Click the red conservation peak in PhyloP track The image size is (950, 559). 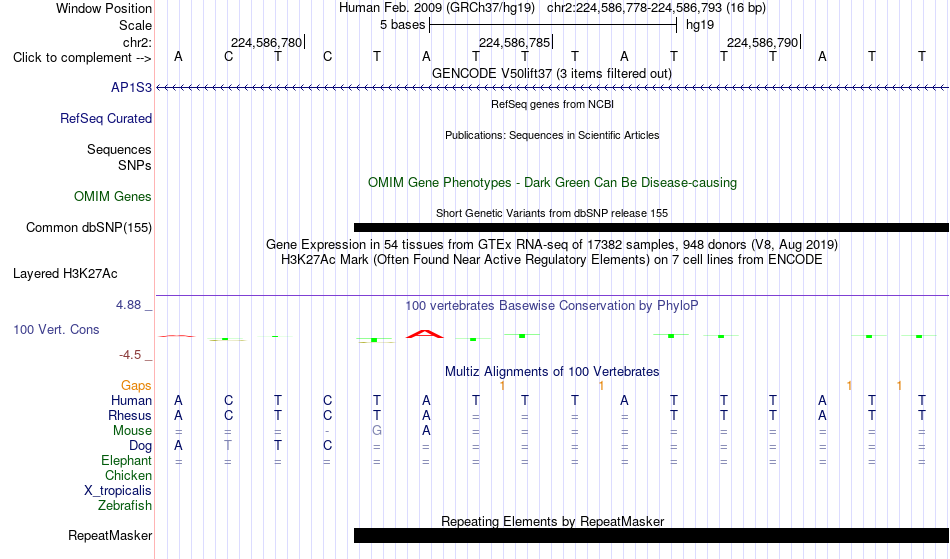coord(425,334)
